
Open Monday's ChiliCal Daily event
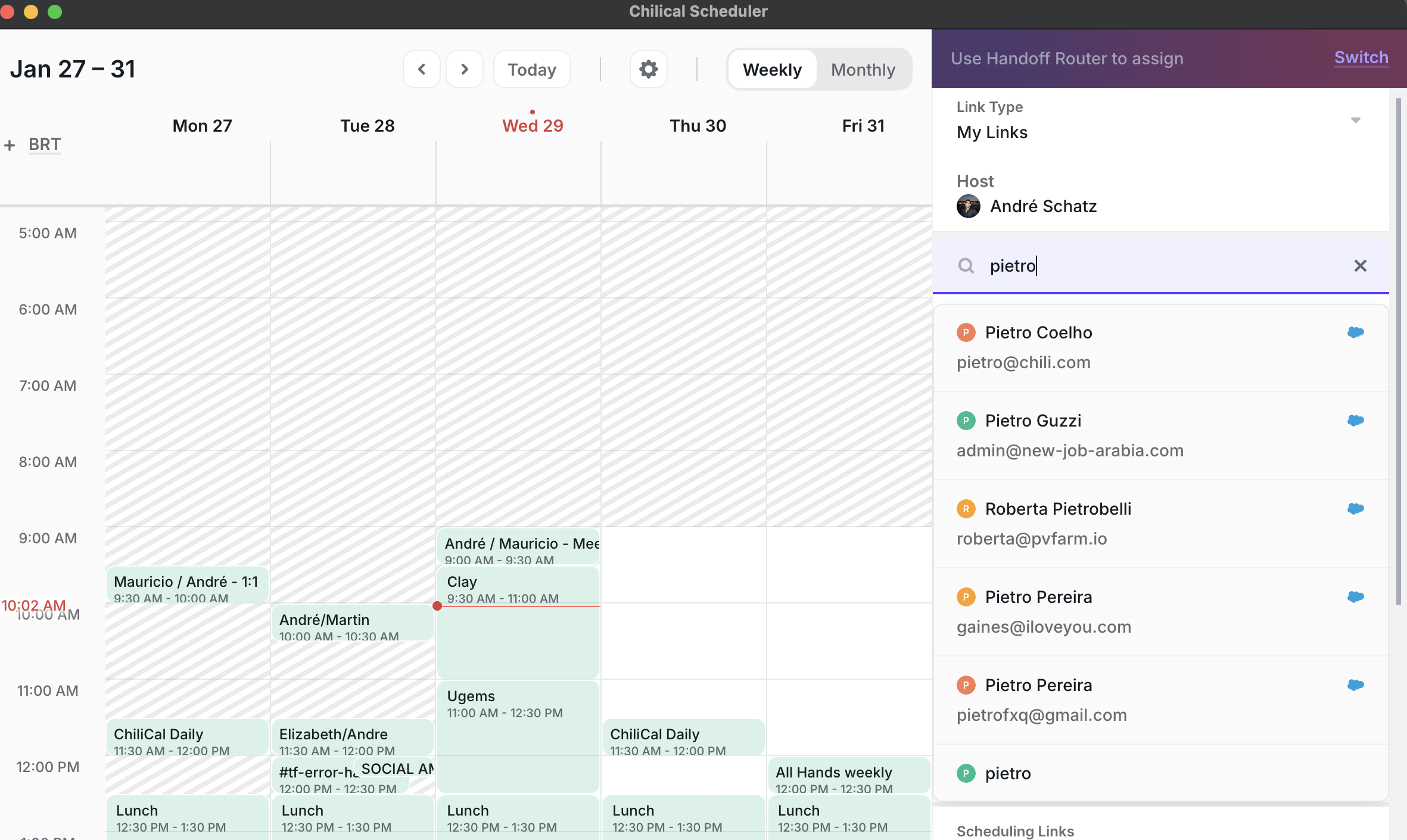click(187, 738)
